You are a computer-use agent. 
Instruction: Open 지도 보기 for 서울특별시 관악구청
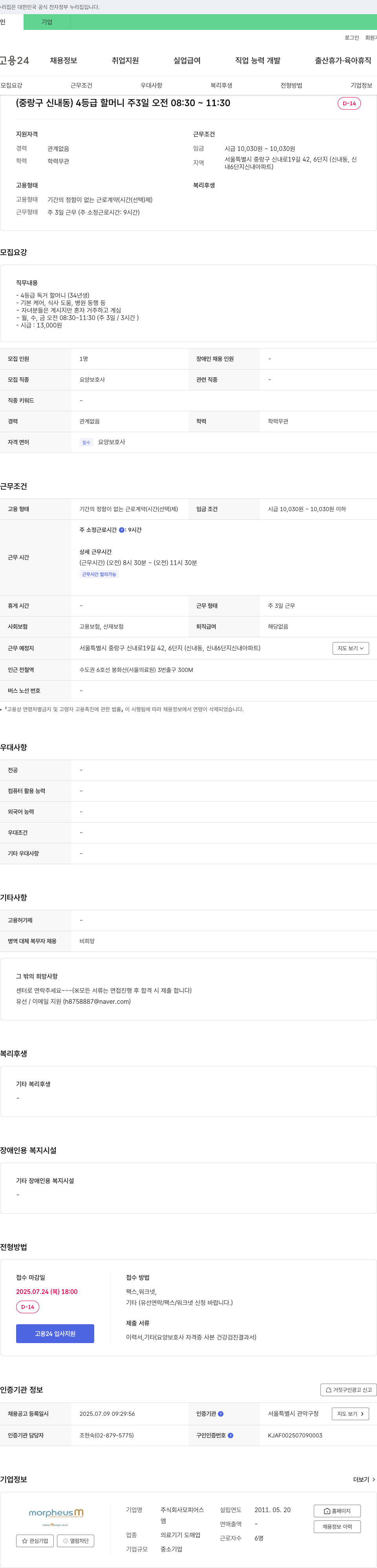350,1414
